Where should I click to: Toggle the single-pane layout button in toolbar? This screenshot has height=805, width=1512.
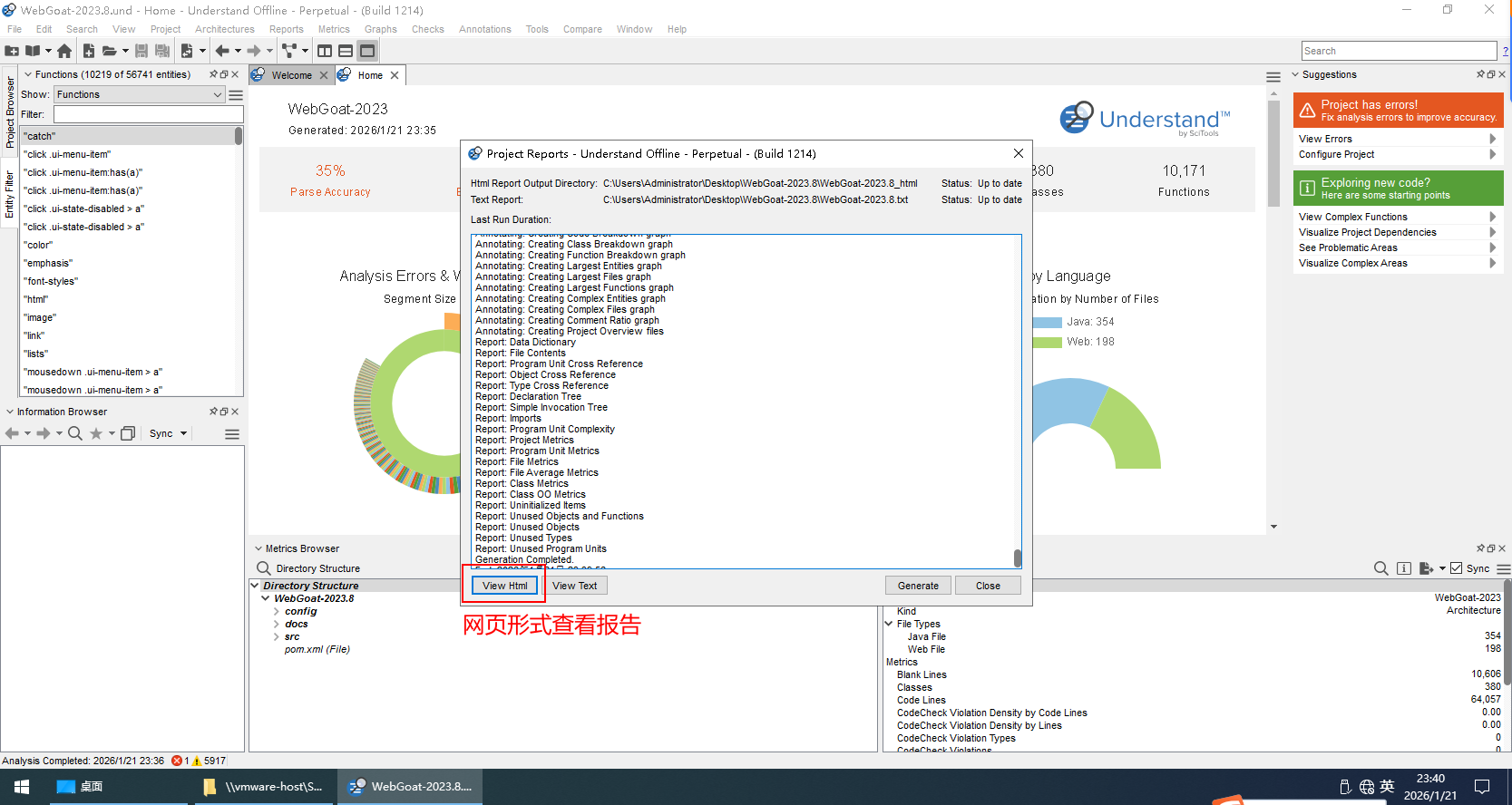pos(367,51)
